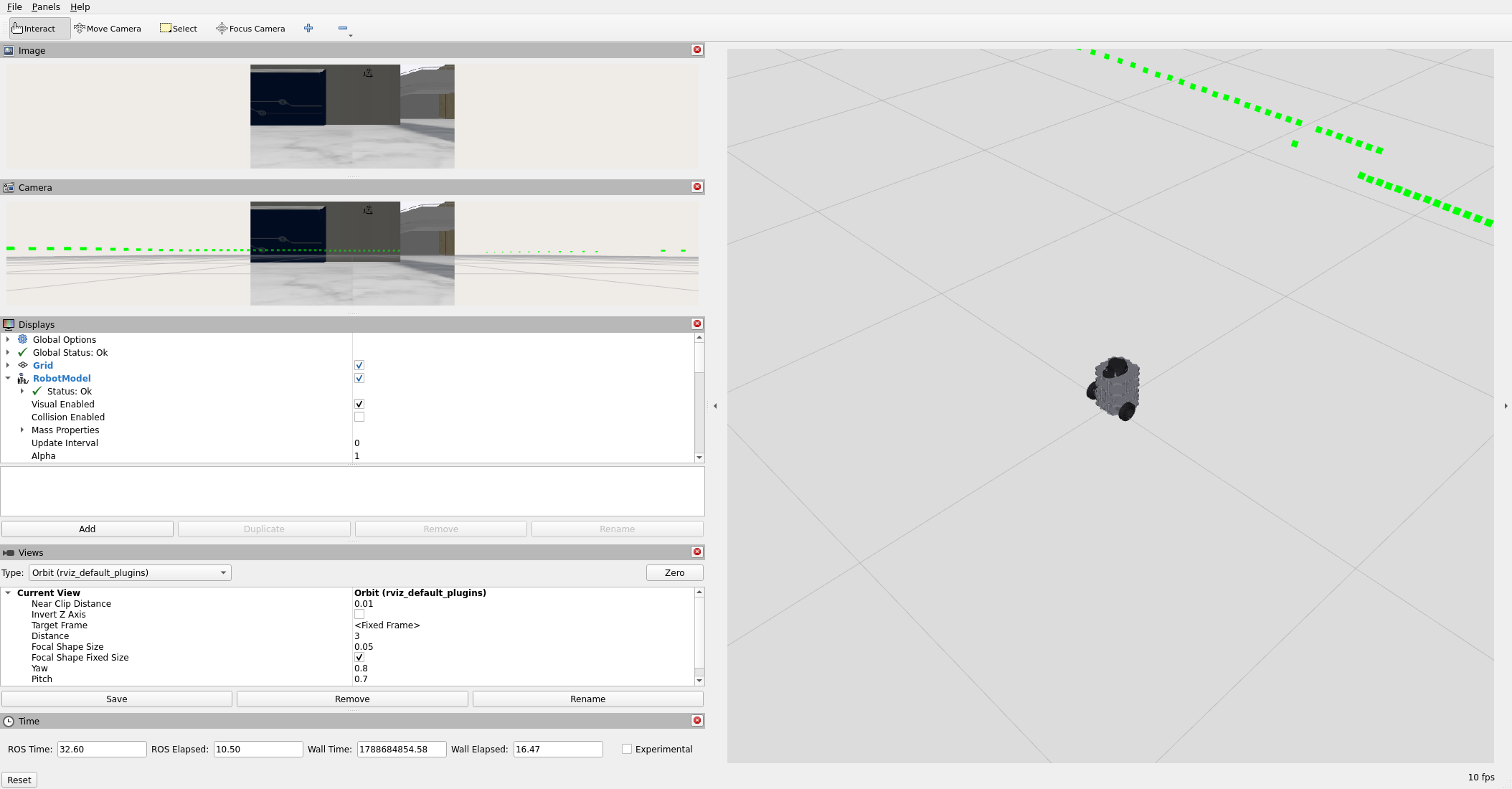Close the Camera panel

[x=696, y=186]
